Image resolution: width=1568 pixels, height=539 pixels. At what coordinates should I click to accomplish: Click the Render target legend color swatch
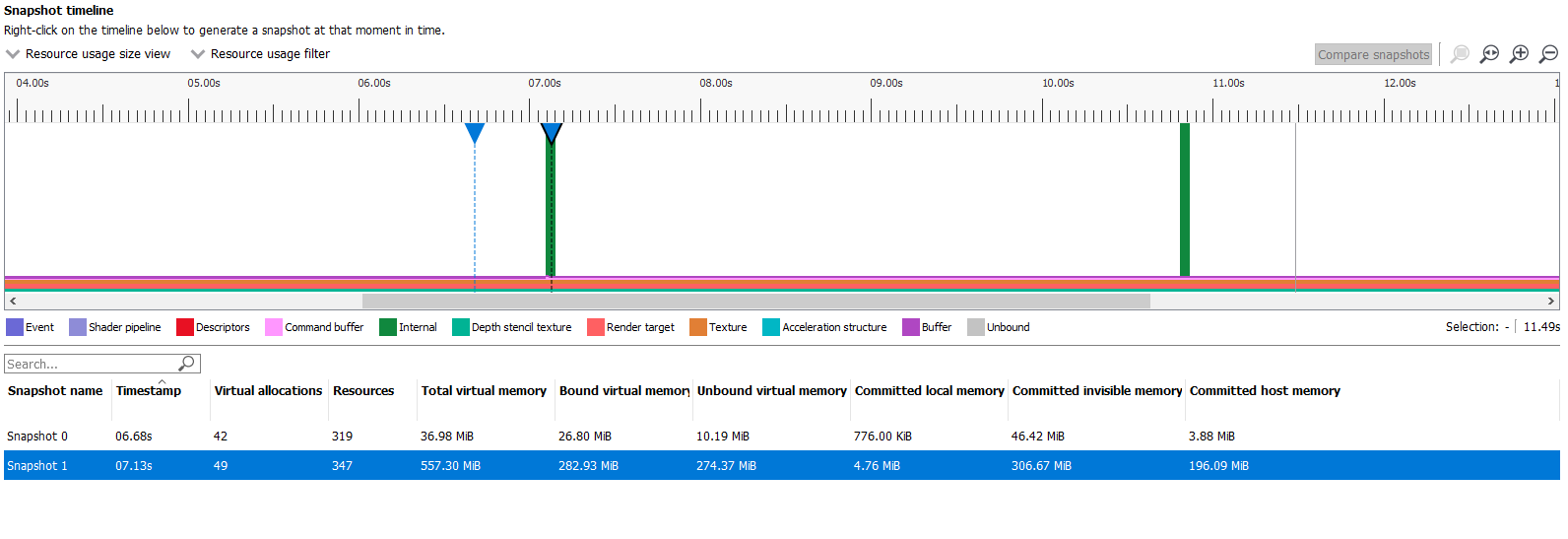click(x=595, y=327)
